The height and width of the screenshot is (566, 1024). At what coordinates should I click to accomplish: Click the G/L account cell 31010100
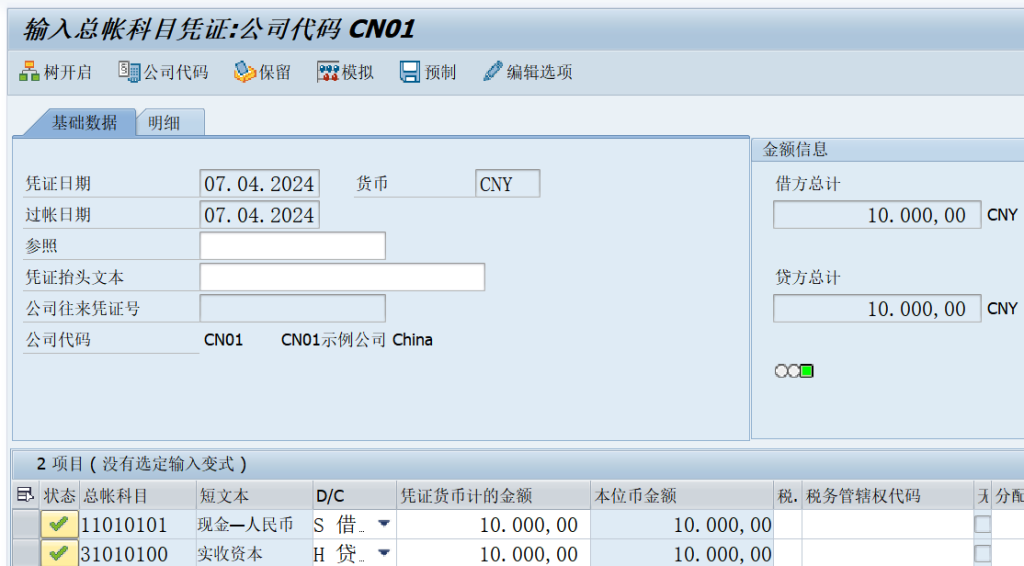pos(137,554)
